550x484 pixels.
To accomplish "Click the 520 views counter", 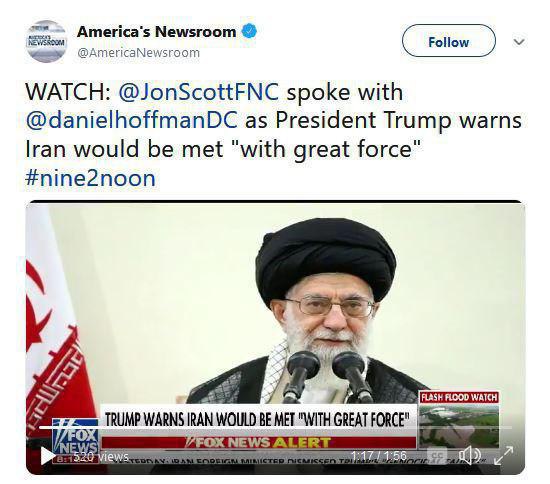I will (101, 457).
